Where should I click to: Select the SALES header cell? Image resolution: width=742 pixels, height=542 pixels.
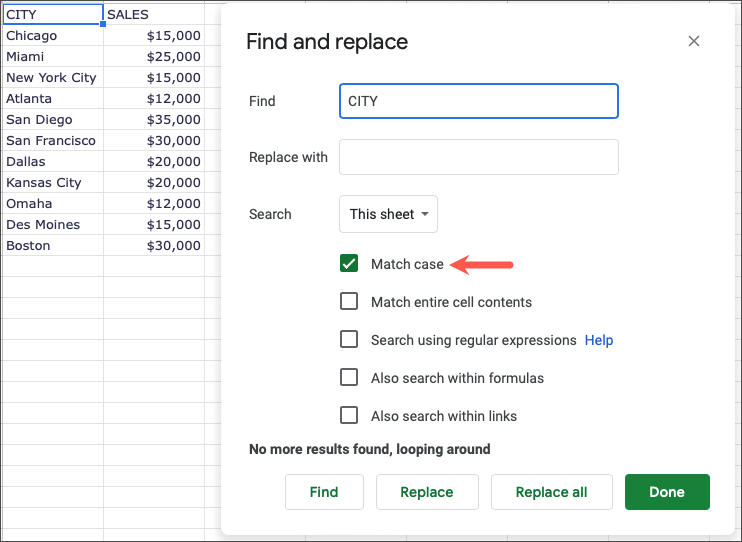pyautogui.click(x=153, y=15)
